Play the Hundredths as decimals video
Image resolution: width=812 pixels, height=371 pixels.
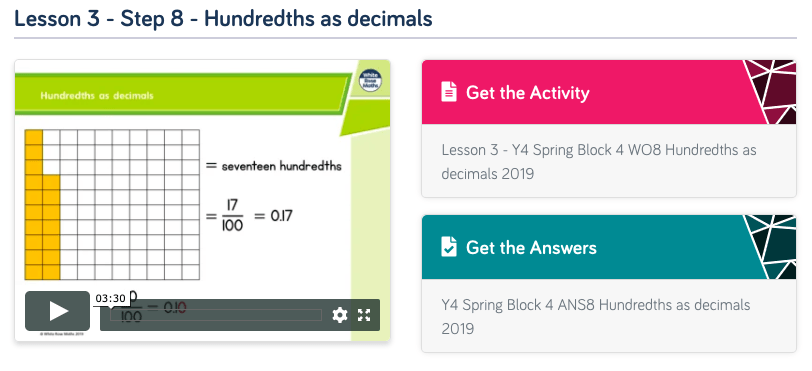(x=57, y=311)
